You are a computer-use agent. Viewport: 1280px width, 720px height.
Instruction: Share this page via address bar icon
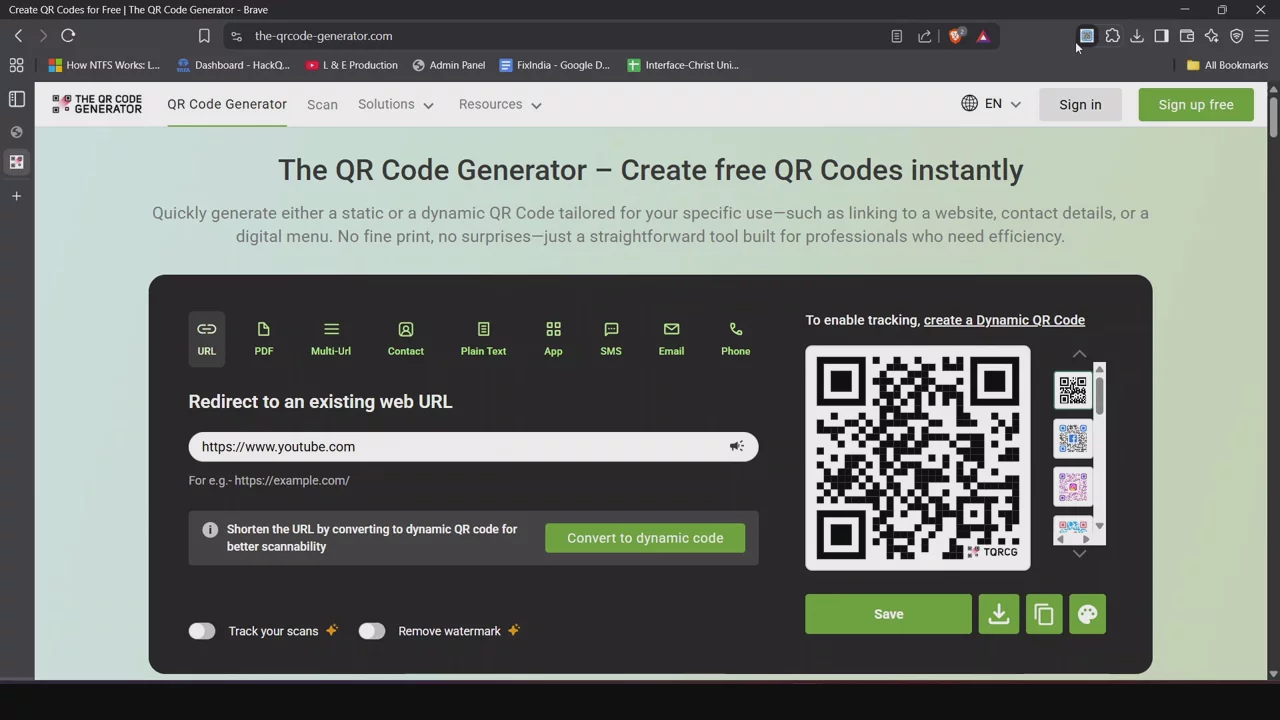(x=924, y=36)
